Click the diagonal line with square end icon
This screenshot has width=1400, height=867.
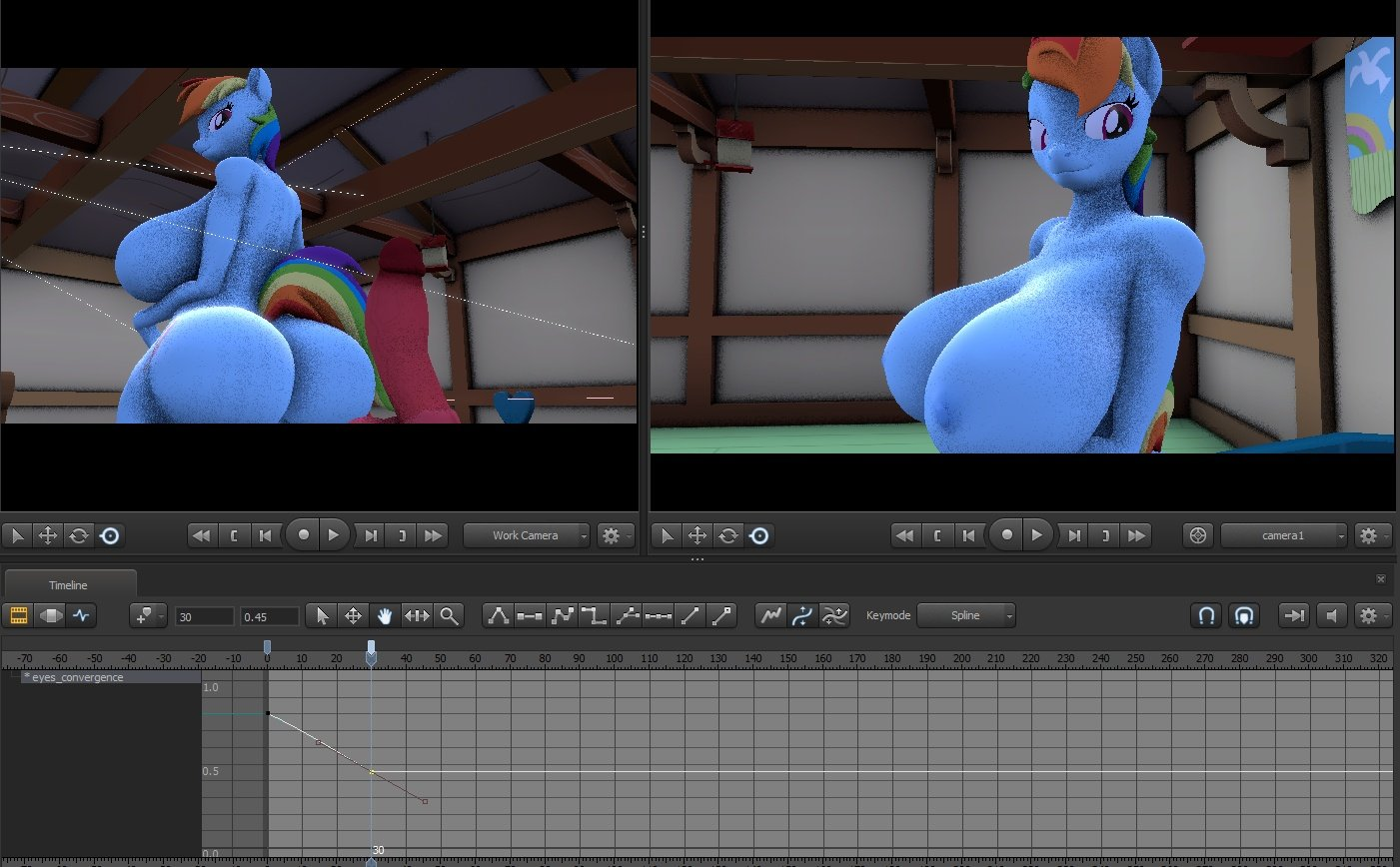coord(722,616)
